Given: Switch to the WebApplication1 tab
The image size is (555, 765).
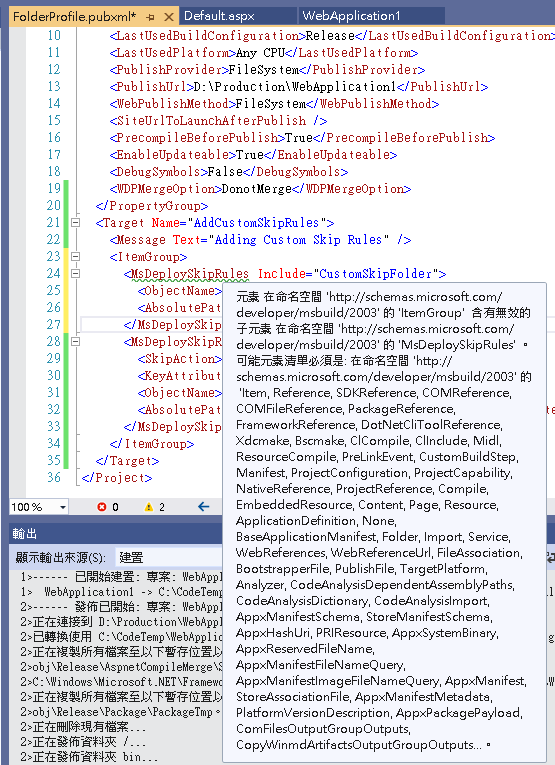Looking at the screenshot, I should [x=351, y=16].
